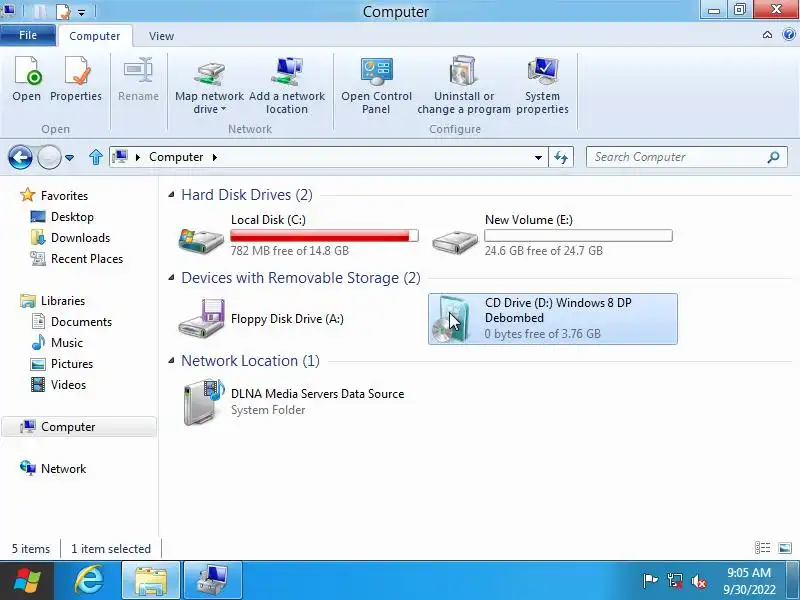Click the Local Disk (C:) usage bar
Image resolution: width=800 pixels, height=600 pixels.
(324, 236)
